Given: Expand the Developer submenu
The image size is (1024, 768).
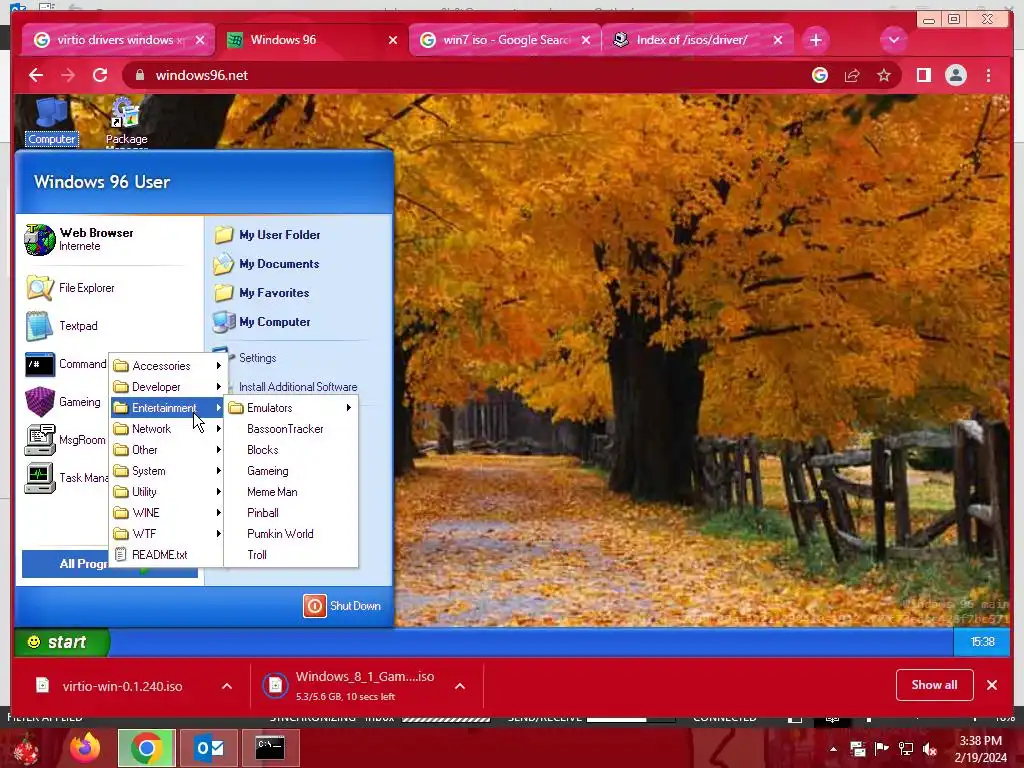Looking at the screenshot, I should [x=167, y=387].
